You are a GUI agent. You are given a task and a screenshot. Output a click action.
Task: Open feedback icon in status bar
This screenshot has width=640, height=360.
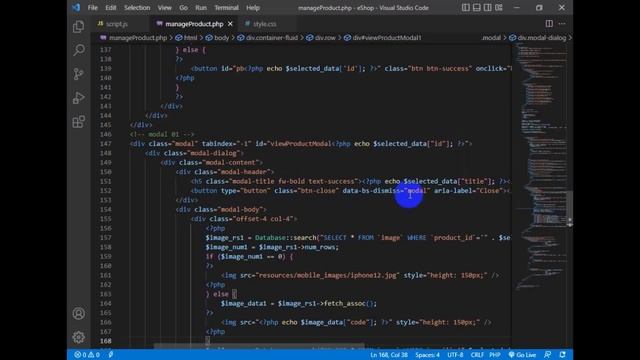click(x=548, y=355)
